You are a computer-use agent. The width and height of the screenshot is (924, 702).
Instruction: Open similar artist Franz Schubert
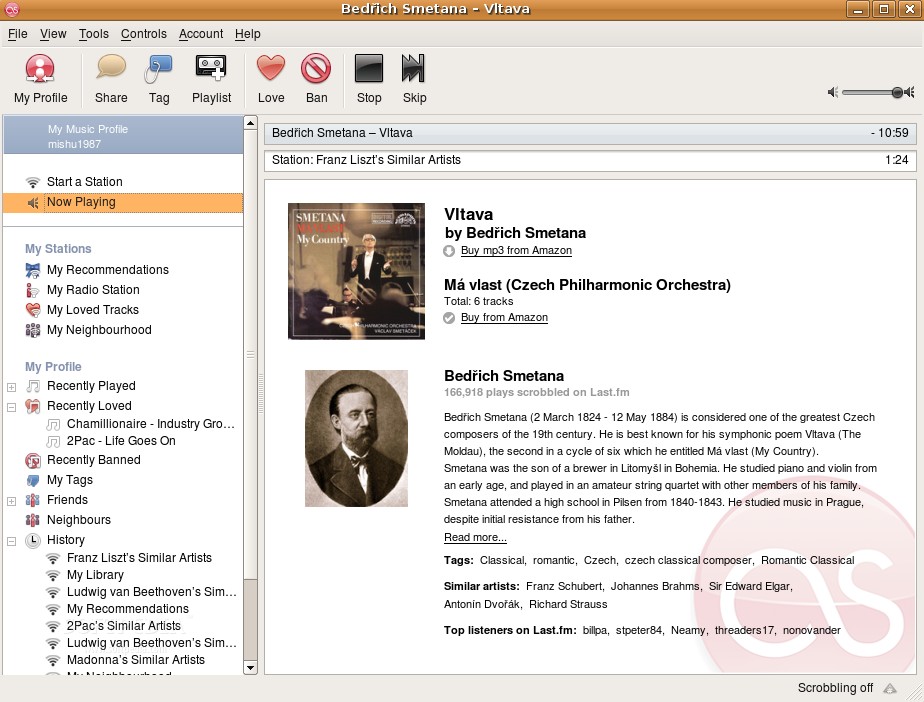coord(563,586)
